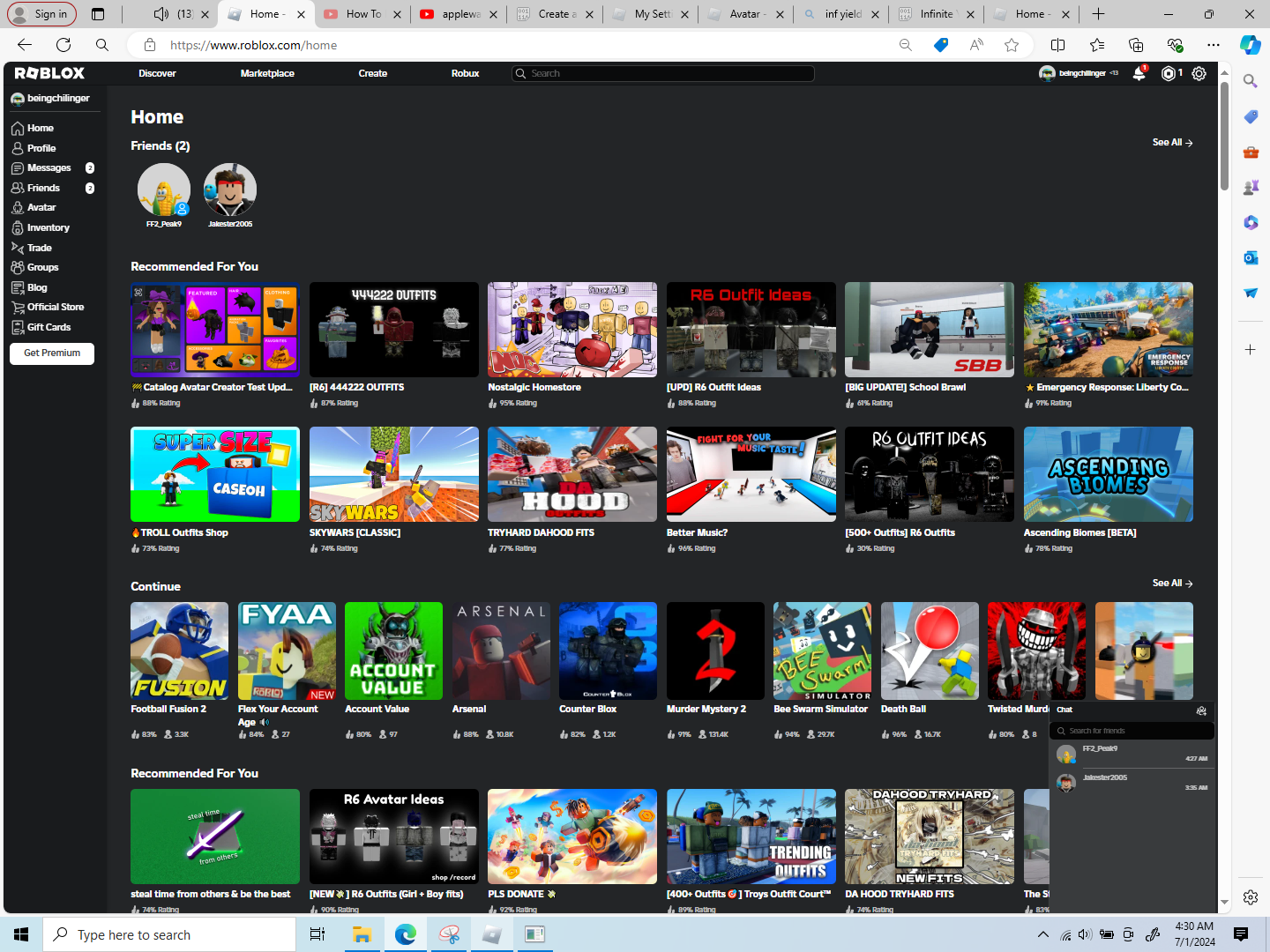Screen dimensions: 1270x952
Task: Open Task View on taskbar
Action: click(317, 934)
